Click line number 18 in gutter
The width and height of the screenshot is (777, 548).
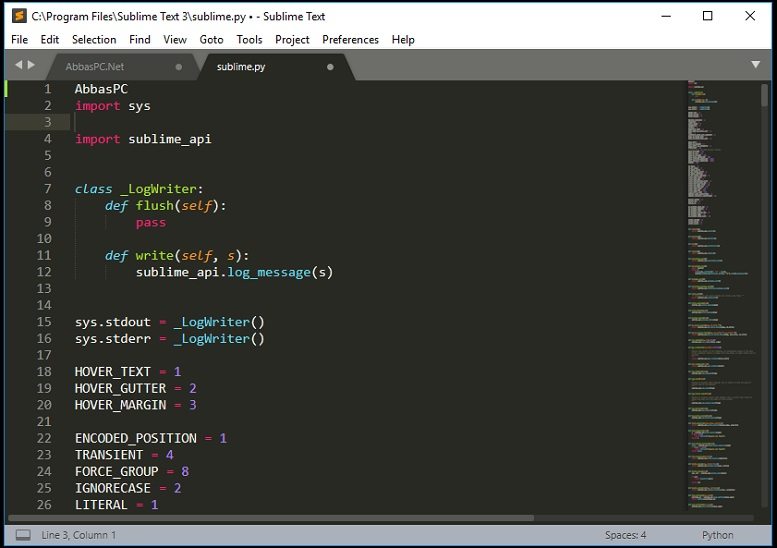click(x=44, y=372)
